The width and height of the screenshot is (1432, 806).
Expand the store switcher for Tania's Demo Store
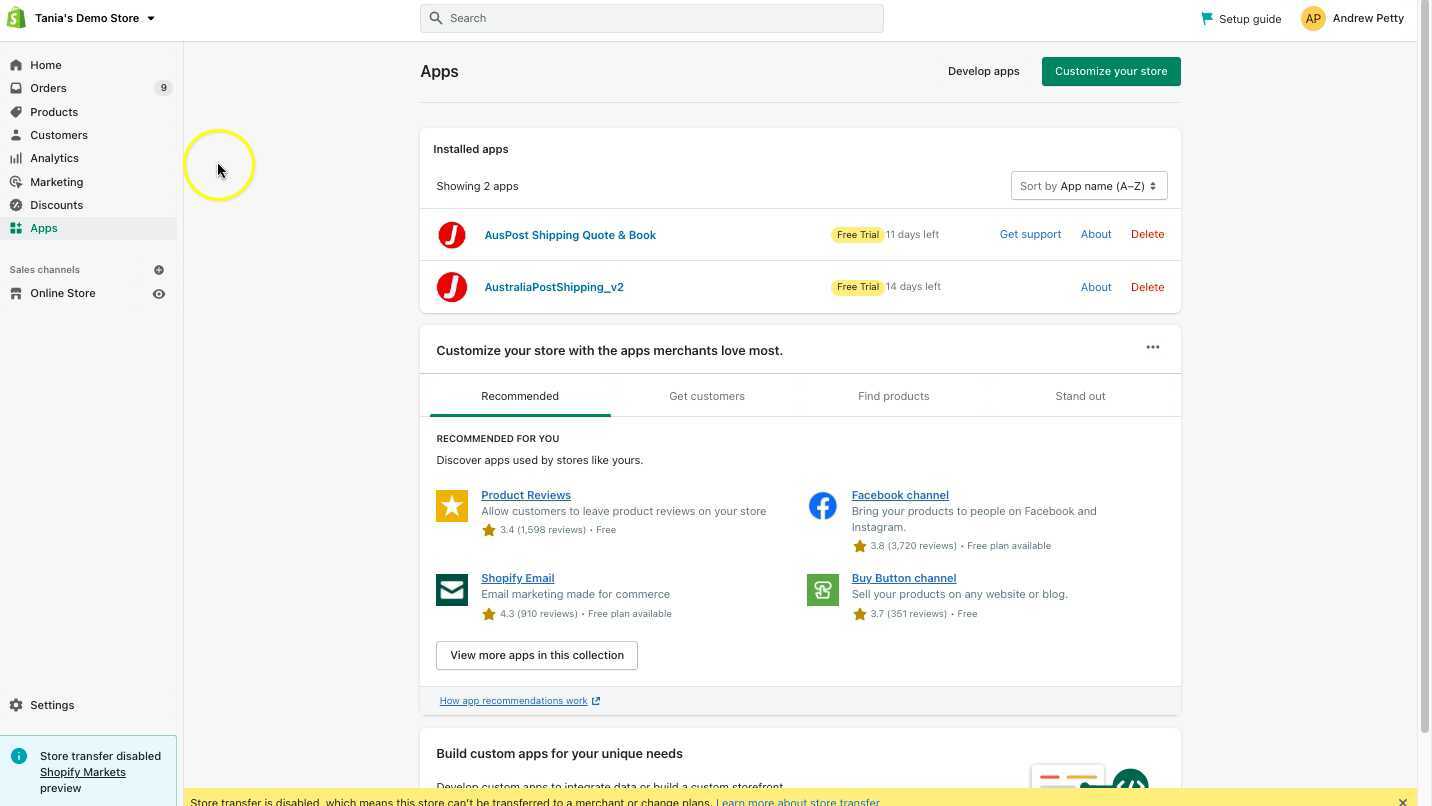point(150,17)
